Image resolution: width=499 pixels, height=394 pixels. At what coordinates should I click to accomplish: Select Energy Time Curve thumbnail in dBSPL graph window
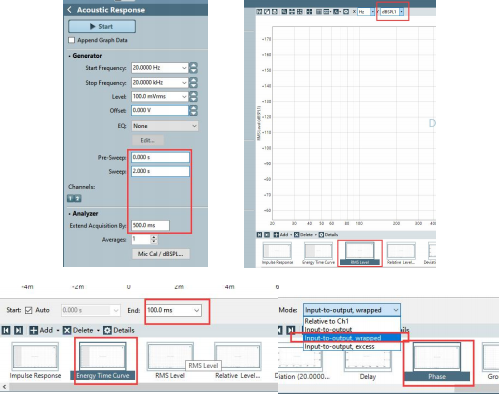[318, 253]
